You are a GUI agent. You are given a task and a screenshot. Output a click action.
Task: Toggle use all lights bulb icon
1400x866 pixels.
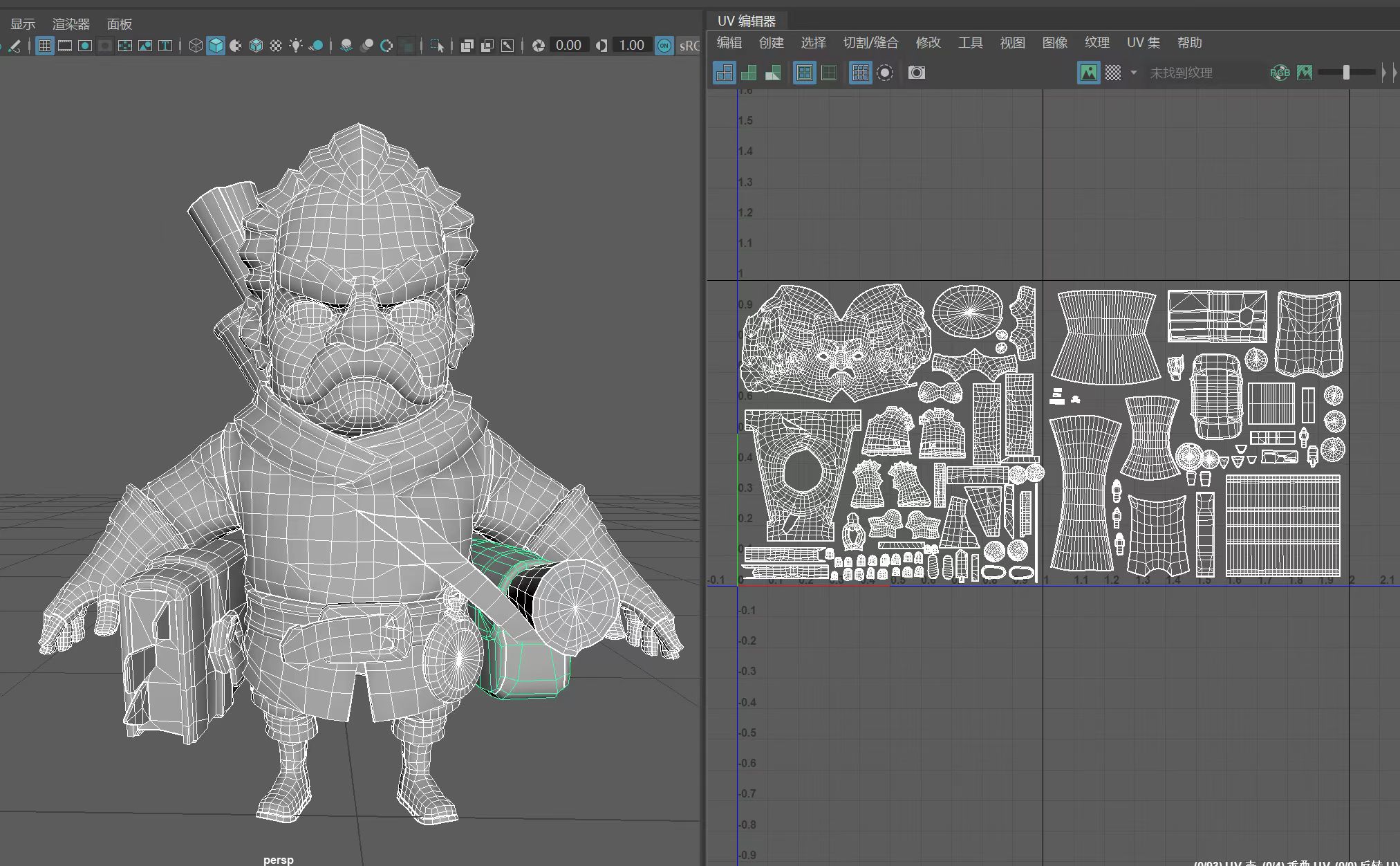click(296, 46)
